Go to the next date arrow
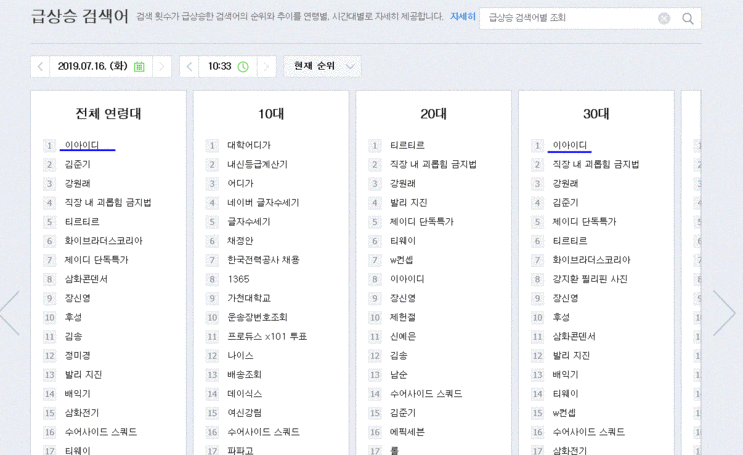The image size is (743, 455). tap(162, 66)
